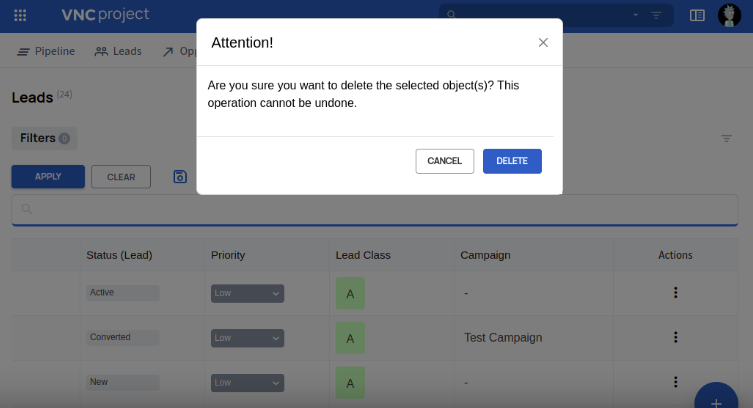This screenshot has width=753, height=408.
Task: Expand Priority dropdown for New lead
Action: click(x=247, y=382)
